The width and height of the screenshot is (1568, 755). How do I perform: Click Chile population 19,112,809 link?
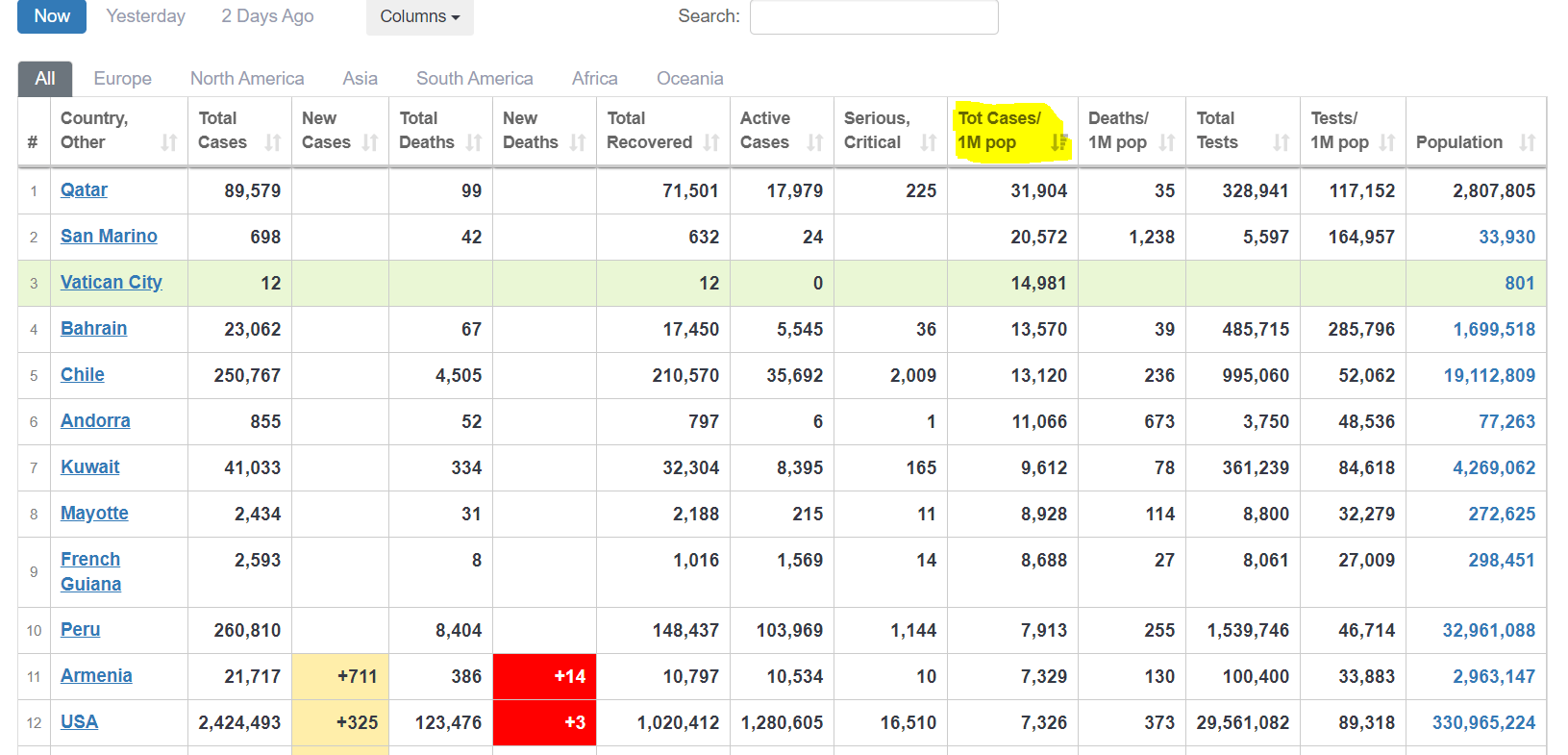pyautogui.click(x=1489, y=375)
